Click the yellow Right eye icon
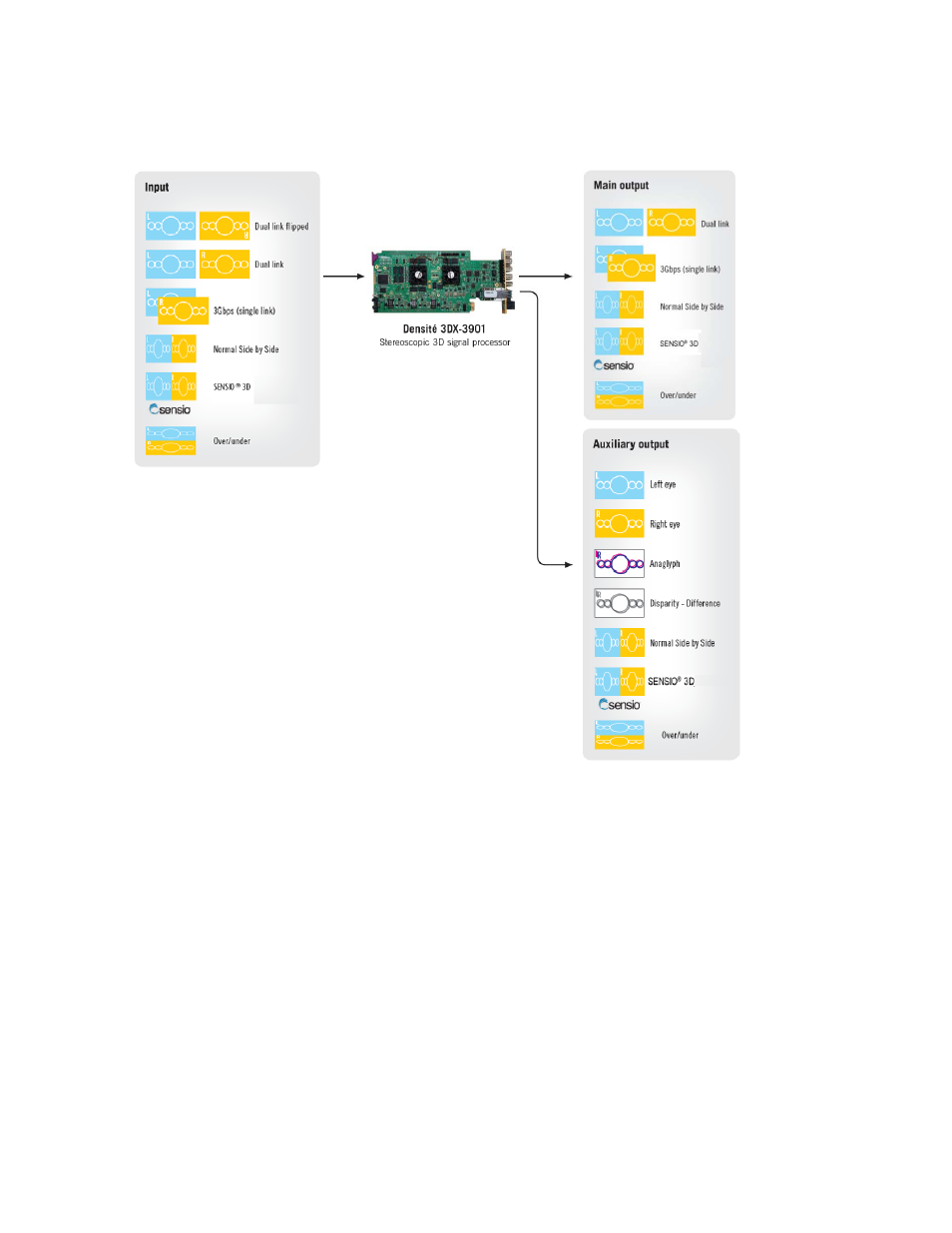Image resolution: width=952 pixels, height=1233 pixels. tap(620, 524)
